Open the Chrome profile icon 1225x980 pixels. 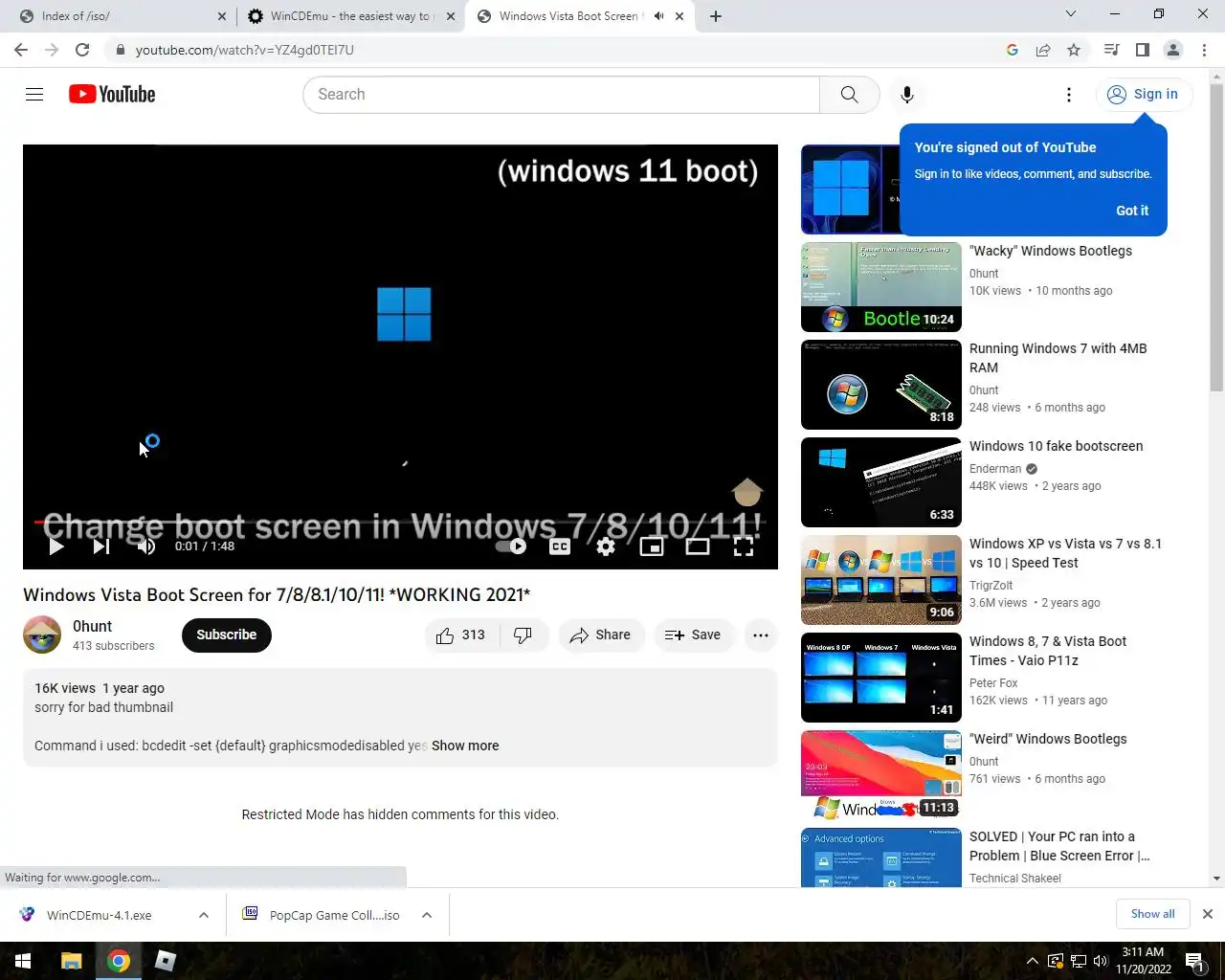pyautogui.click(x=1172, y=50)
